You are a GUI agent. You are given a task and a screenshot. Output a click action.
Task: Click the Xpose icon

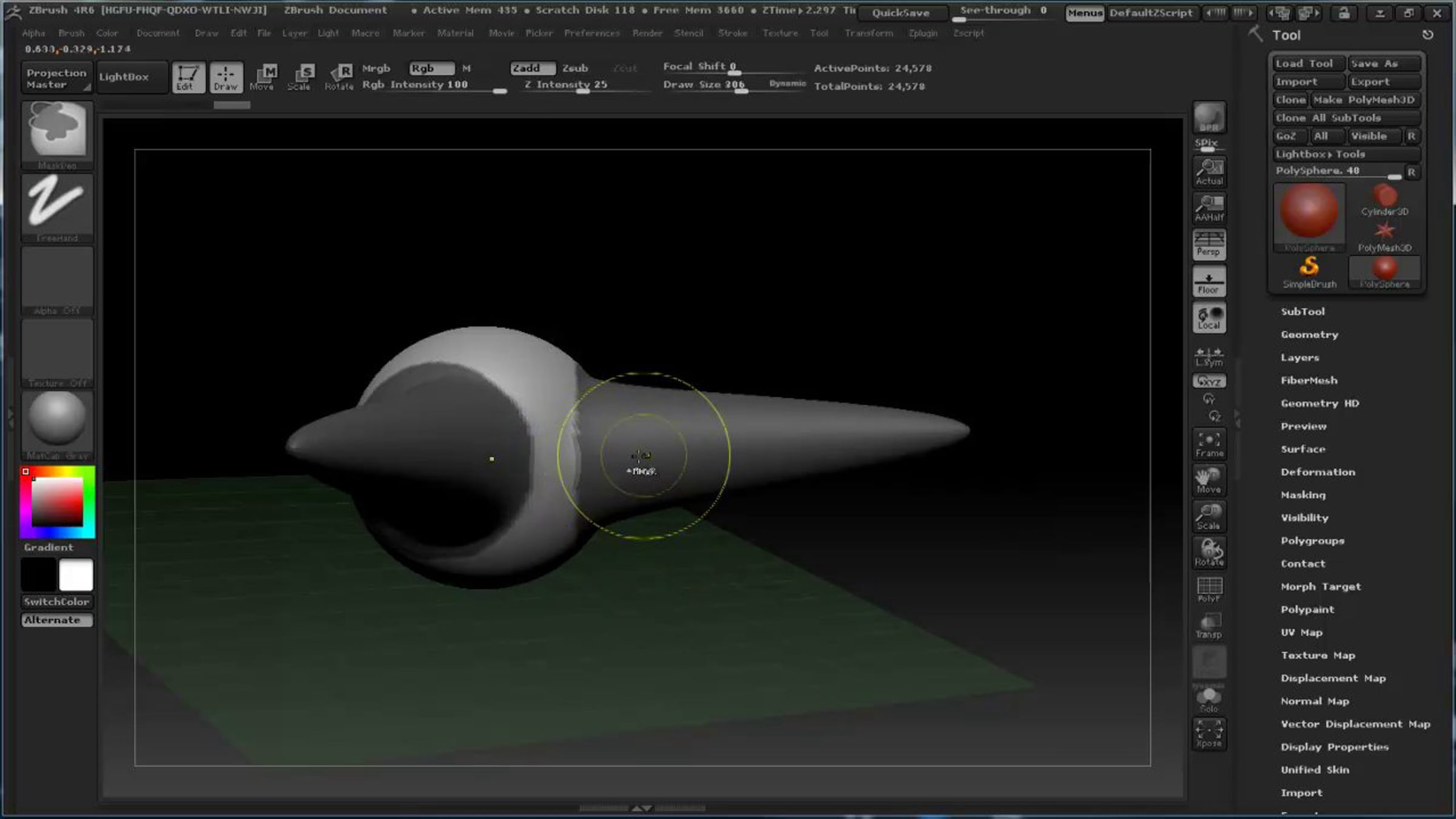1208,734
